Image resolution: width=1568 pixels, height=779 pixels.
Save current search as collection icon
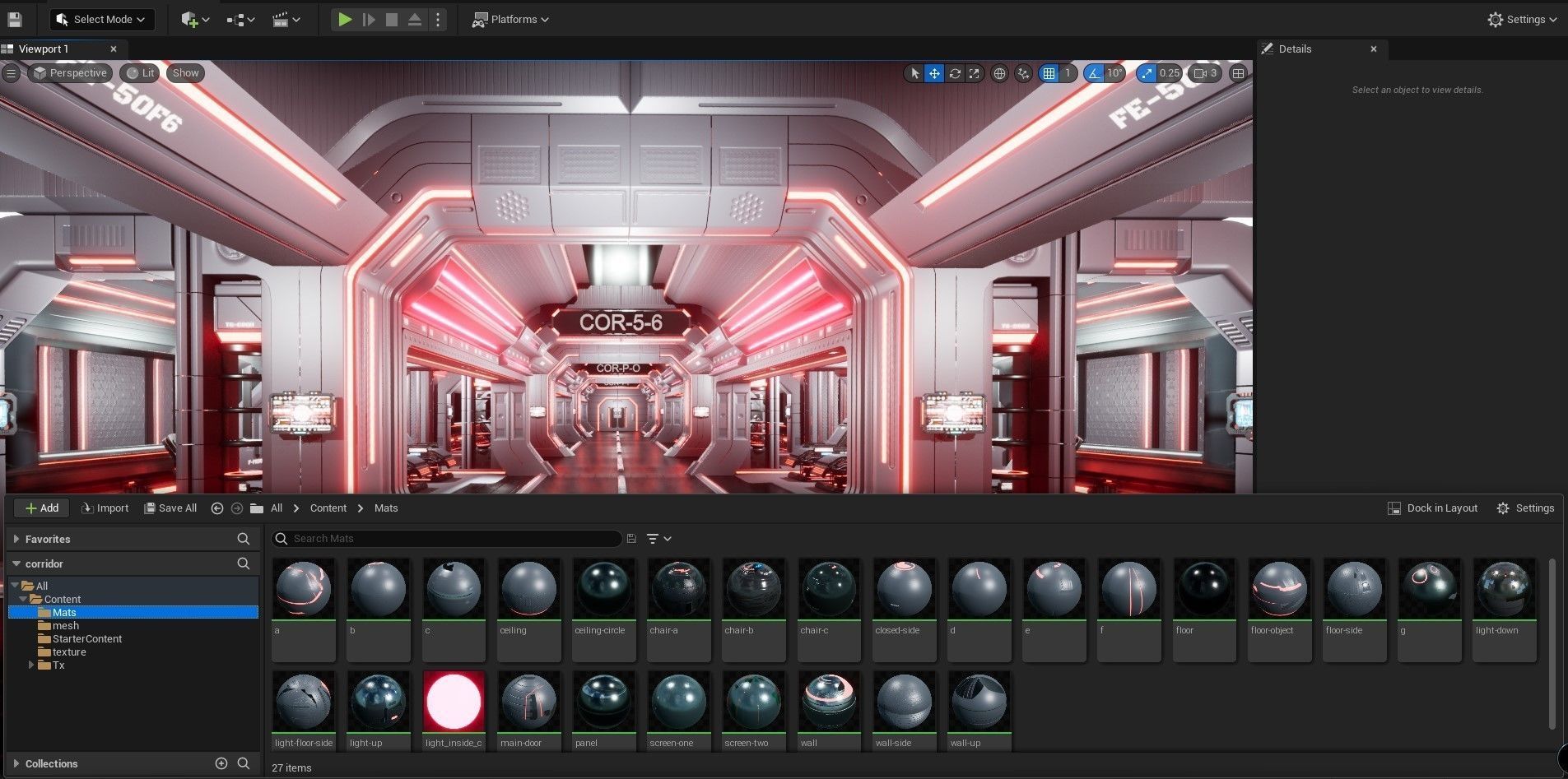pos(631,538)
